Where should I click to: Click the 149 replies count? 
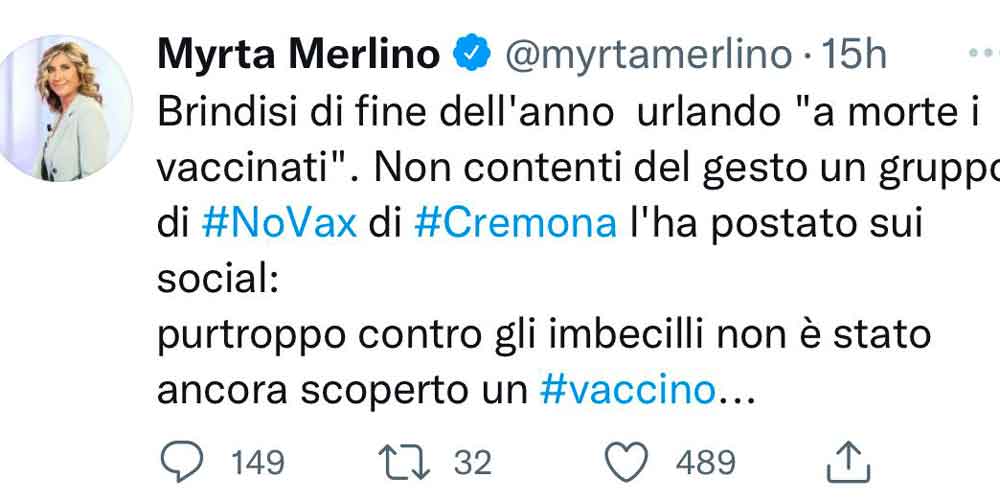click(x=257, y=462)
